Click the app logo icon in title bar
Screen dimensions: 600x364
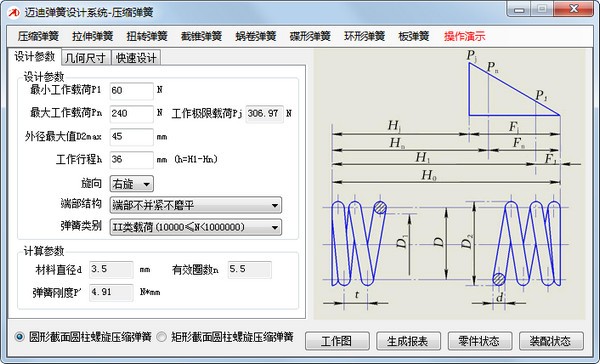tap(14, 12)
